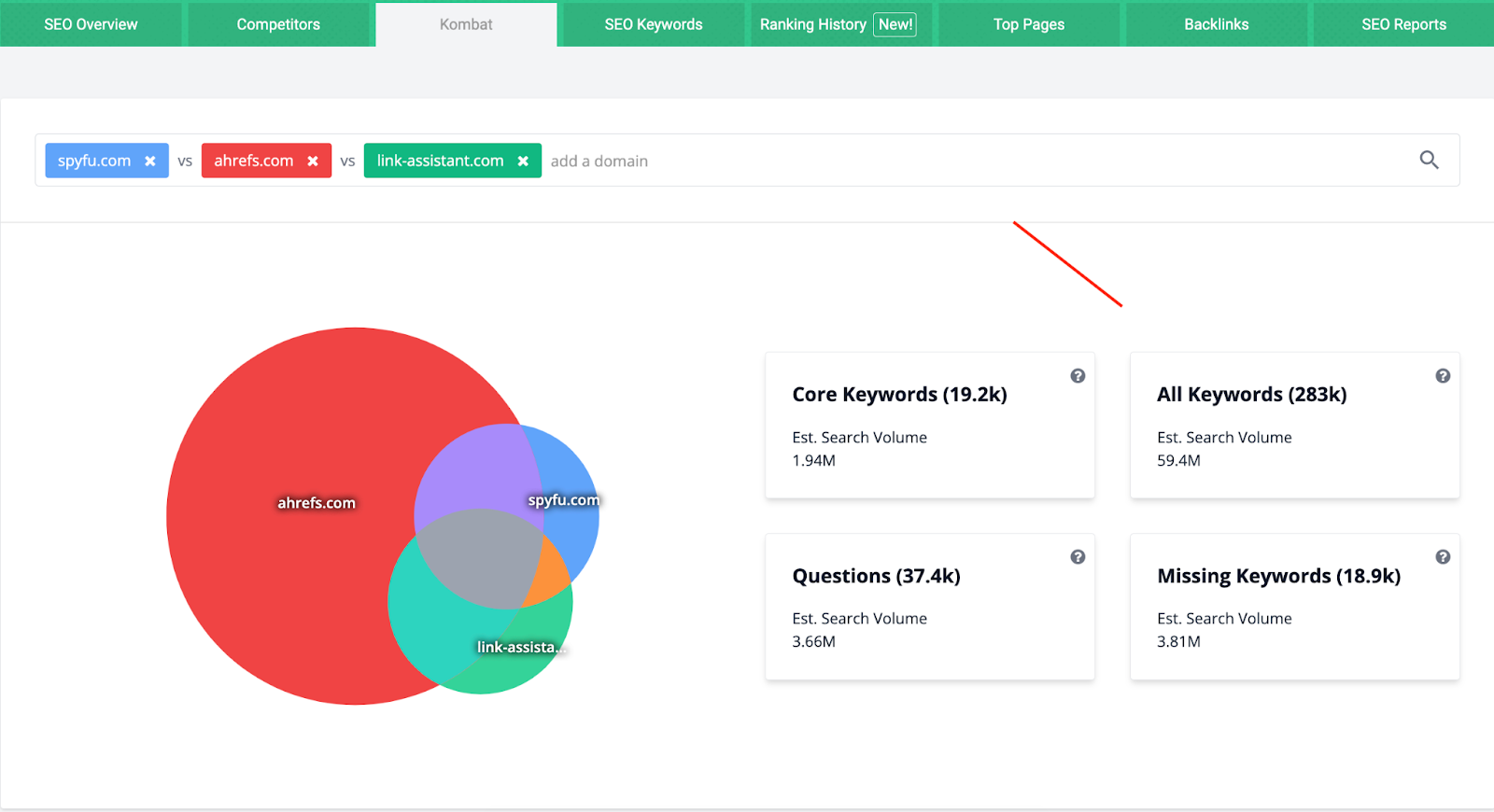This screenshot has width=1494, height=812.
Task: Click the 3.66M search volume value
Action: tap(813, 641)
